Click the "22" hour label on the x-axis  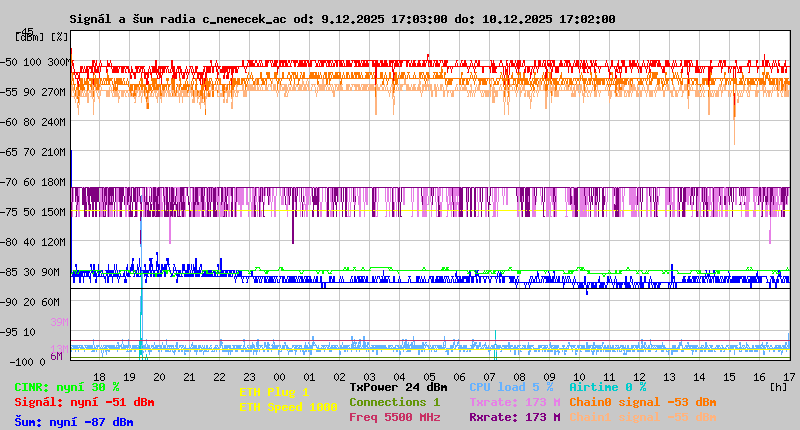tap(219, 377)
